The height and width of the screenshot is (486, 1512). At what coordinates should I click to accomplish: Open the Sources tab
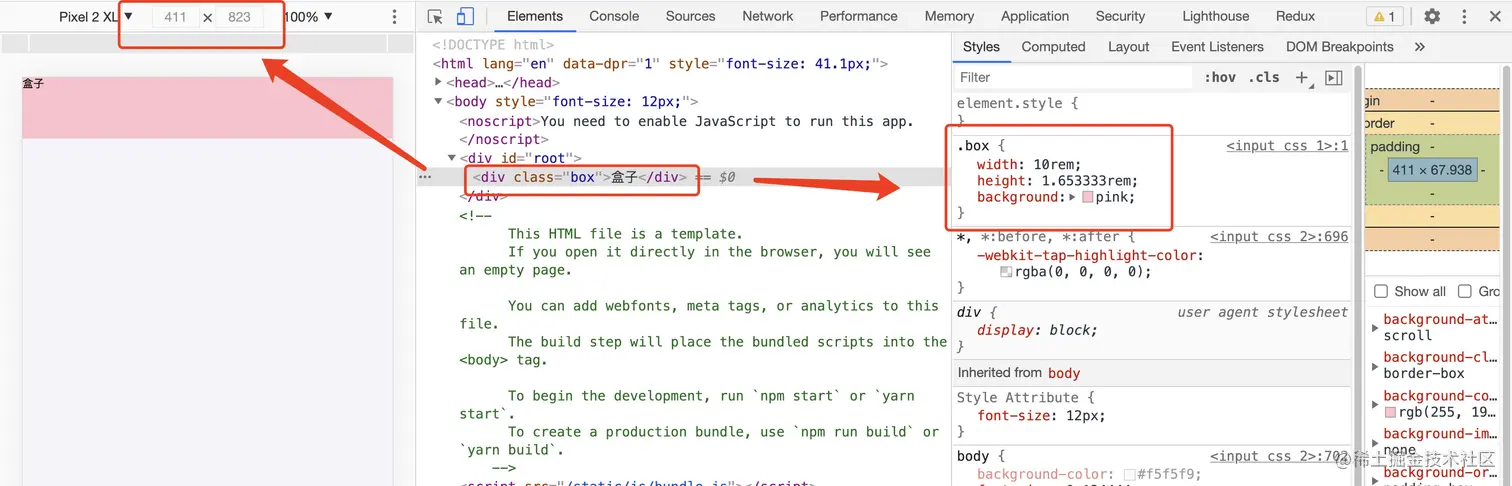tap(690, 16)
